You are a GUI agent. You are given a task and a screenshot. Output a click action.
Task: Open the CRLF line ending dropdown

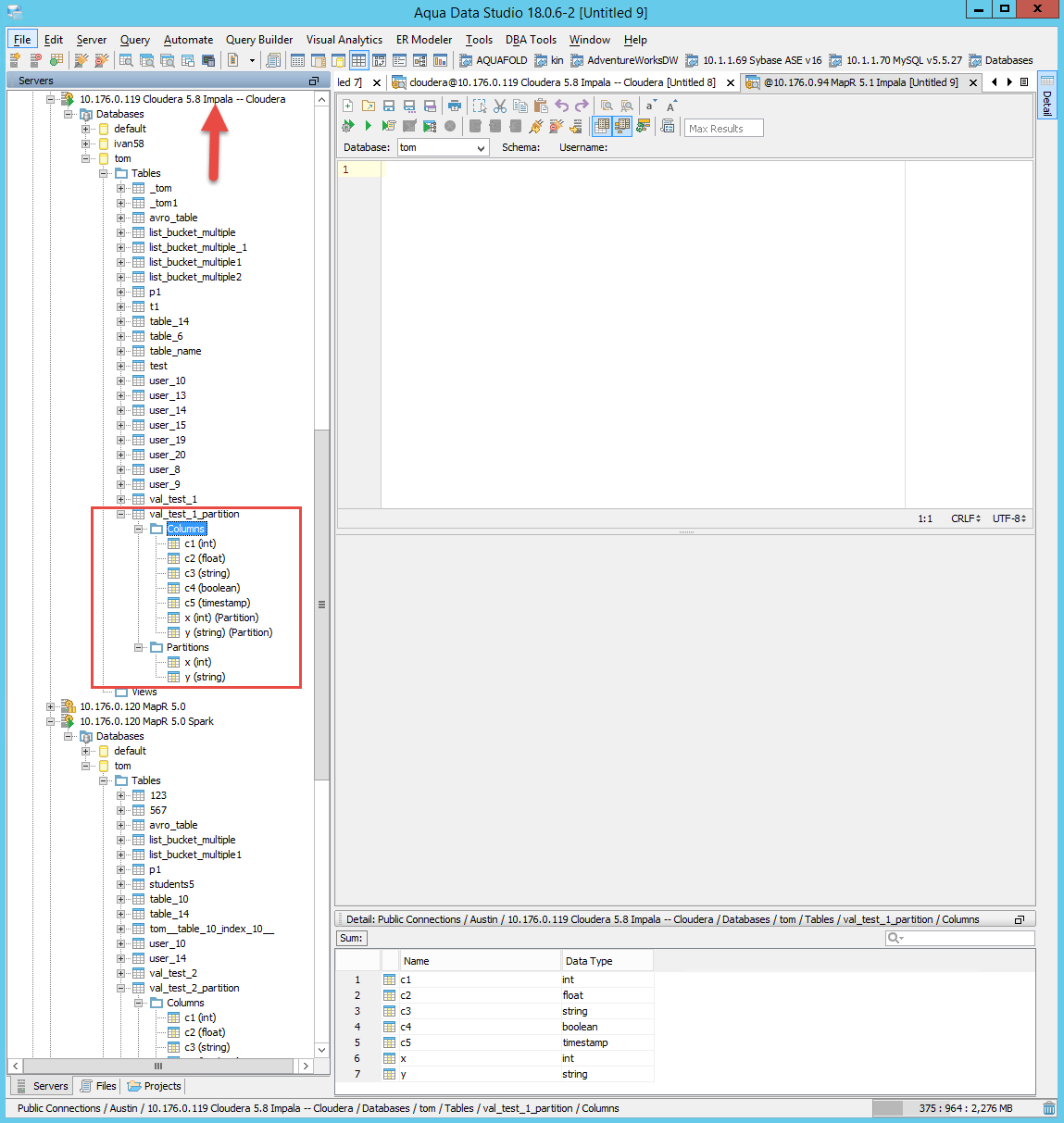tap(966, 518)
